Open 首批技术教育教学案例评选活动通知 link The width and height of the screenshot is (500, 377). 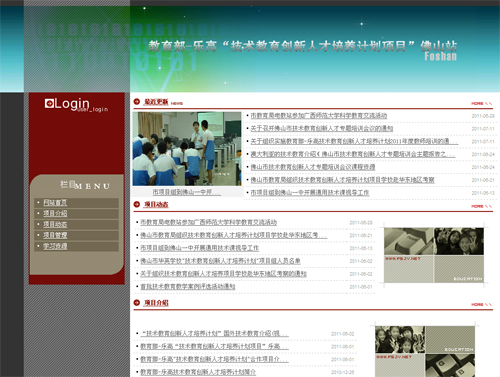[188, 287]
